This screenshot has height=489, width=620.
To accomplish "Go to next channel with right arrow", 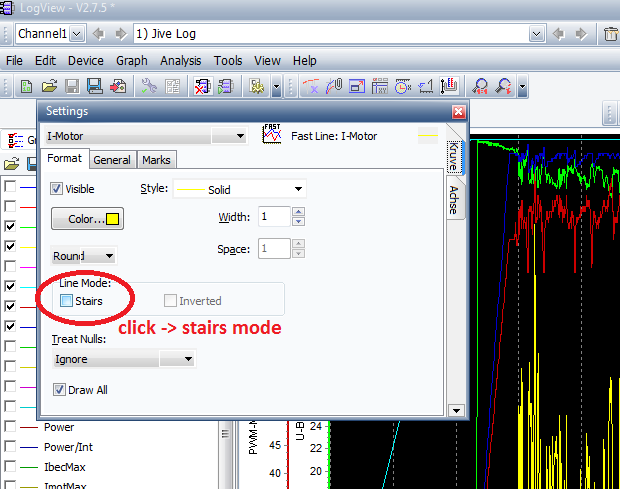I will (121, 34).
